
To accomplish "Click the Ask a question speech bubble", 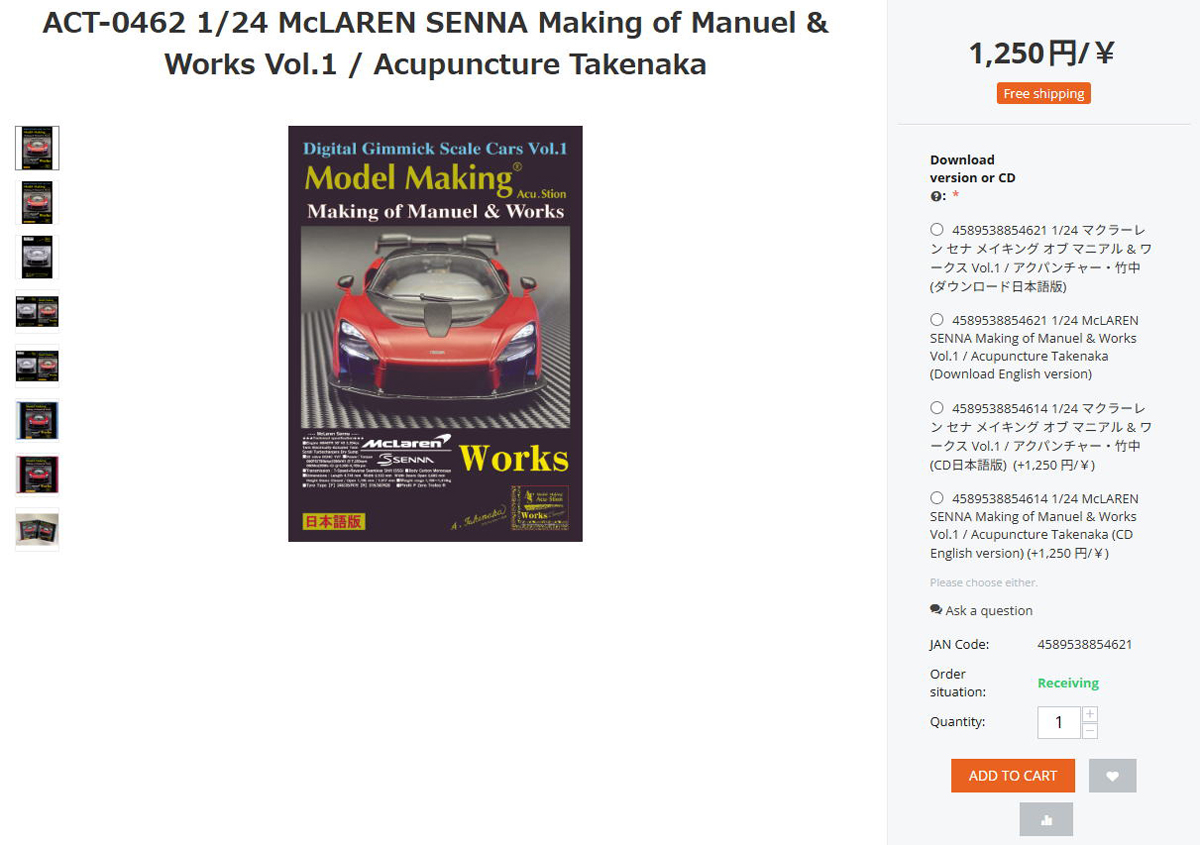I will pos(936,610).
